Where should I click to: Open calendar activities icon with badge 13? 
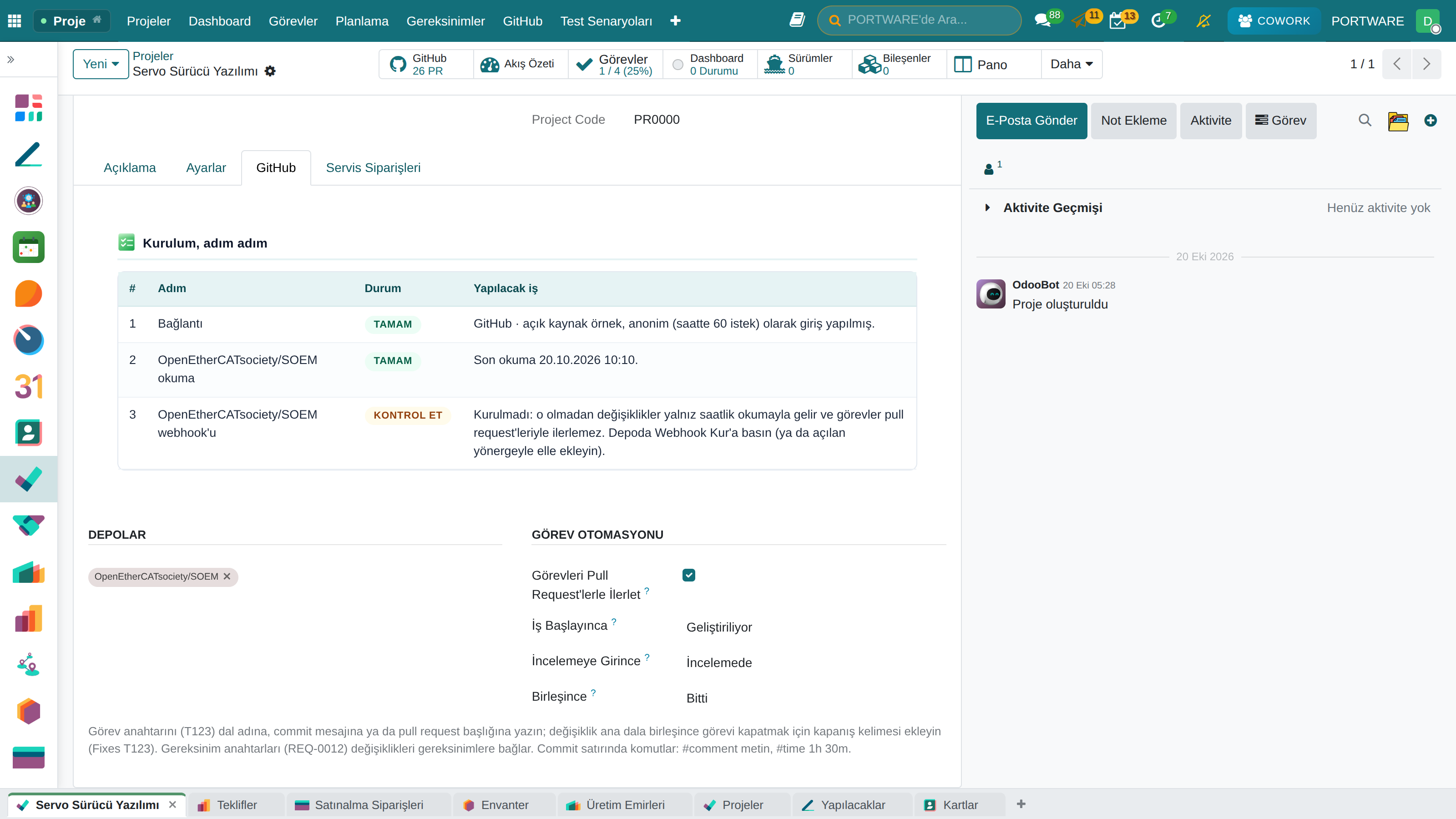click(1118, 21)
